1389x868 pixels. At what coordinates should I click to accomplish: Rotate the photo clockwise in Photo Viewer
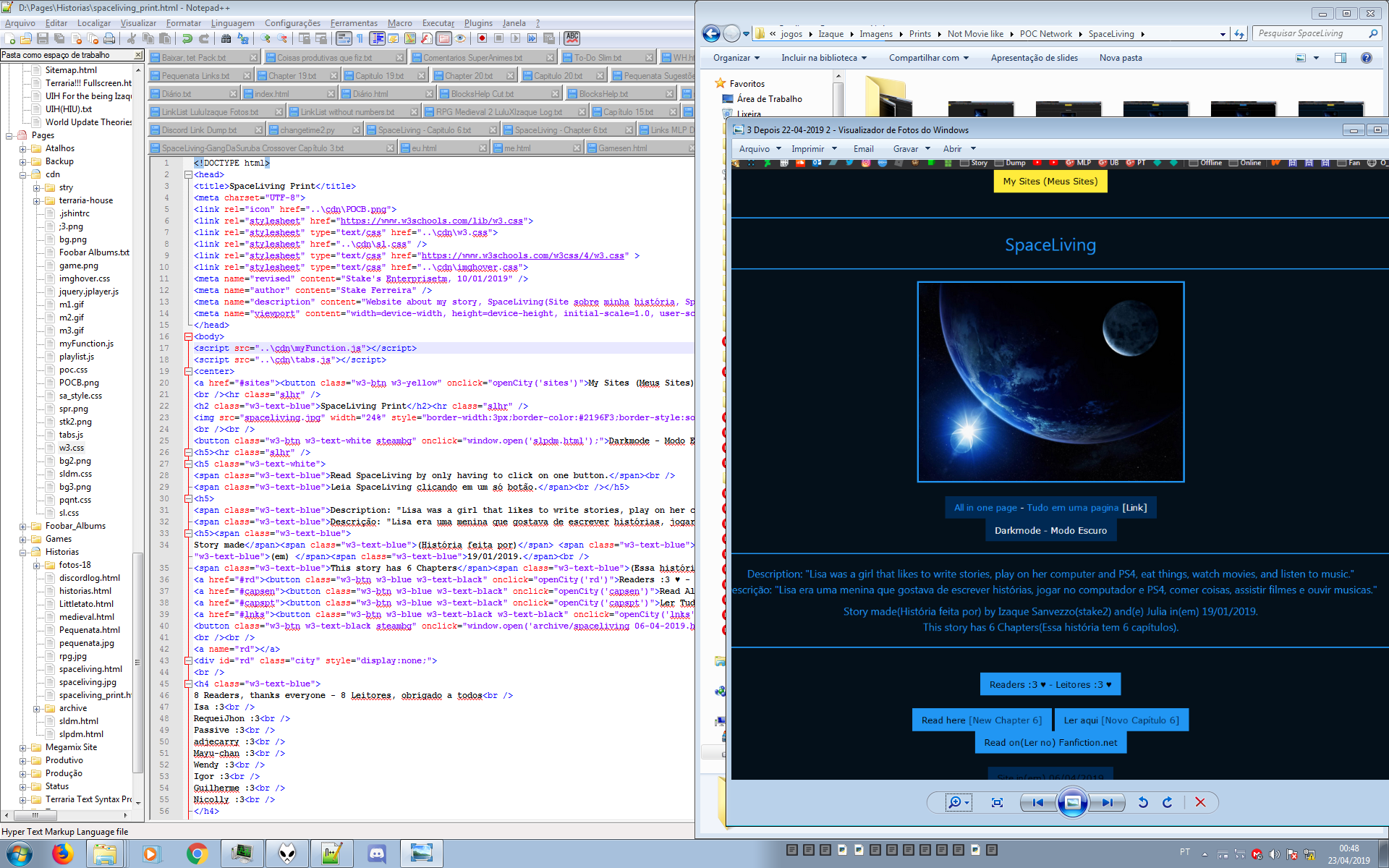pos(1167,802)
